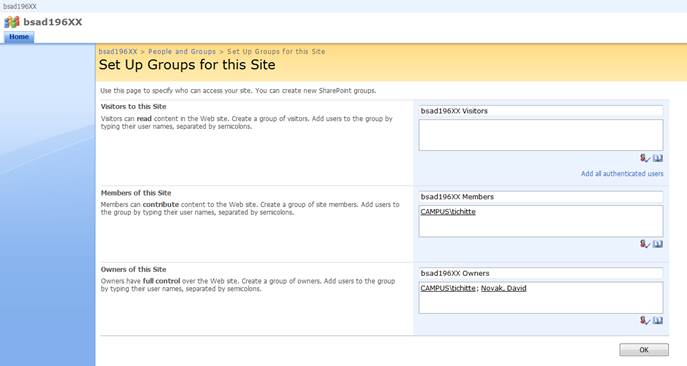This screenshot has height=366, width=687.
Task: Select CAMPUS\tichitte in Owners box
Action: (x=448, y=288)
